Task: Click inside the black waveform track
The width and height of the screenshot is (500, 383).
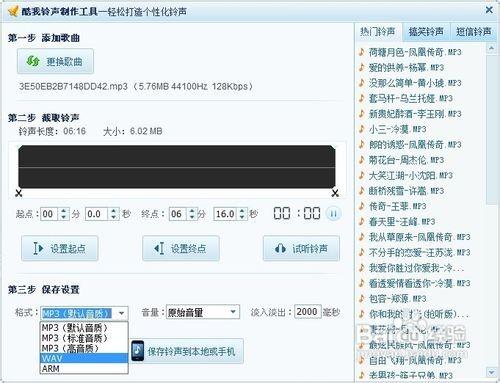Action: (177, 167)
